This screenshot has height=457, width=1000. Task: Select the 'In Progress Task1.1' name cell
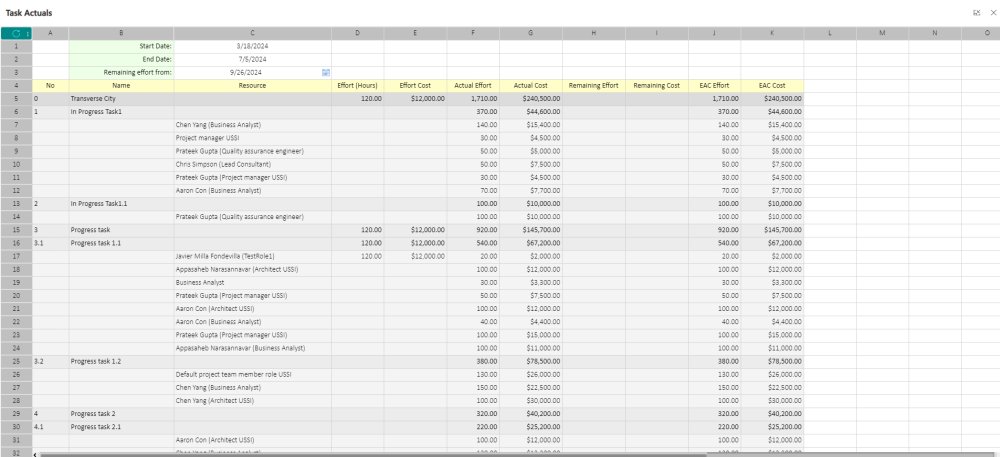tap(121, 203)
